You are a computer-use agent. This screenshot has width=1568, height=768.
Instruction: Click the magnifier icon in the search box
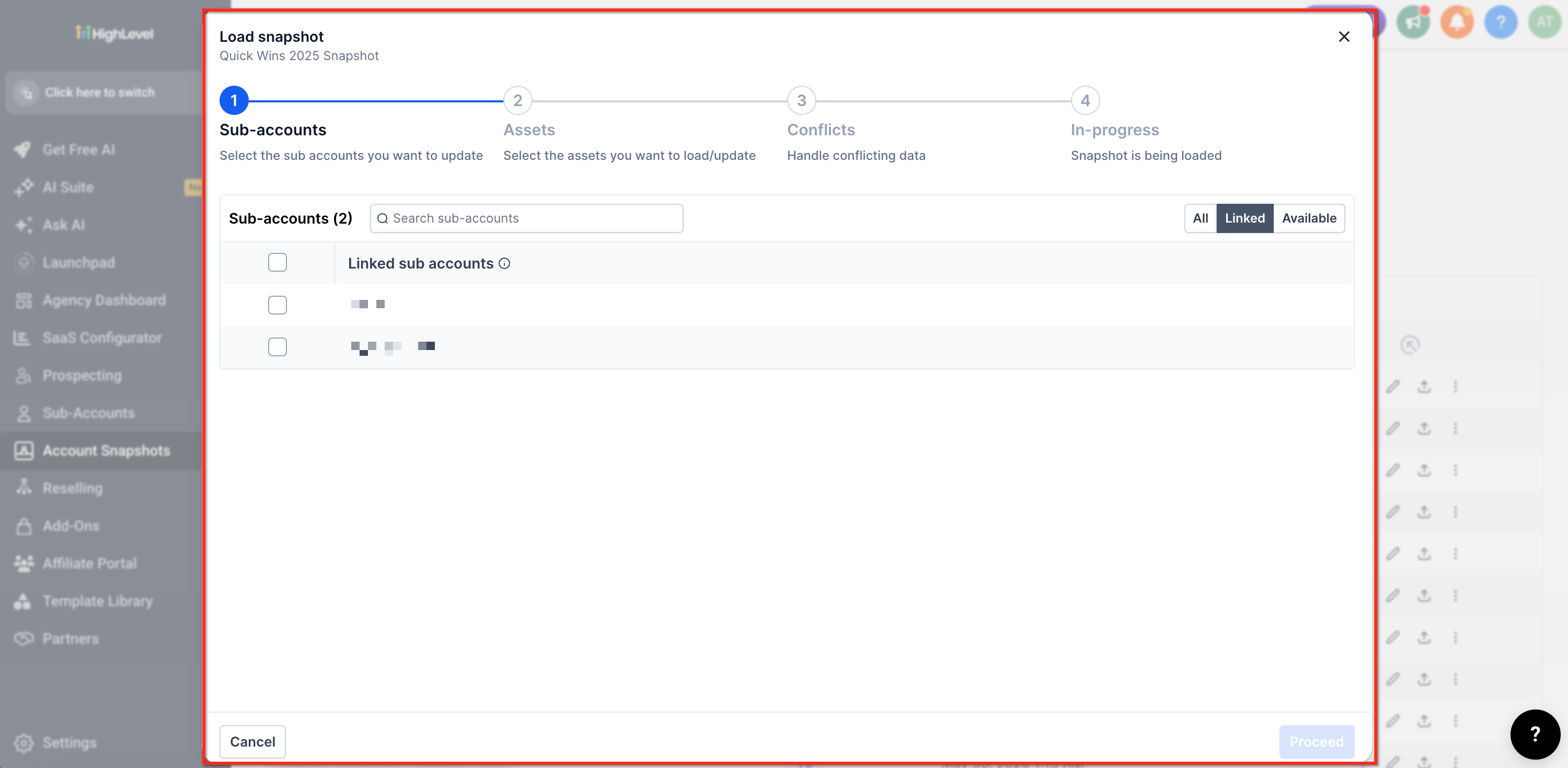(382, 218)
